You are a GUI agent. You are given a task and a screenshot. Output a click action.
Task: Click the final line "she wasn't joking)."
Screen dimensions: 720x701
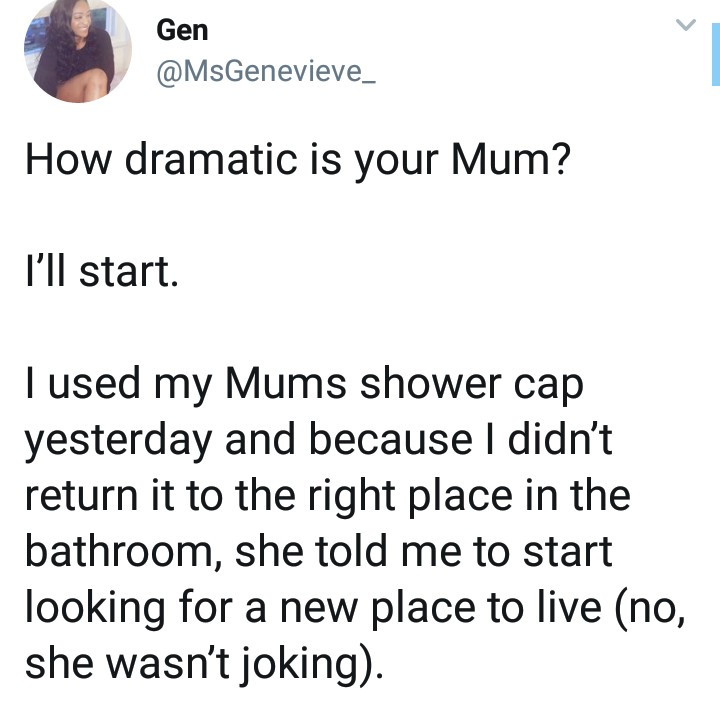coord(203,664)
